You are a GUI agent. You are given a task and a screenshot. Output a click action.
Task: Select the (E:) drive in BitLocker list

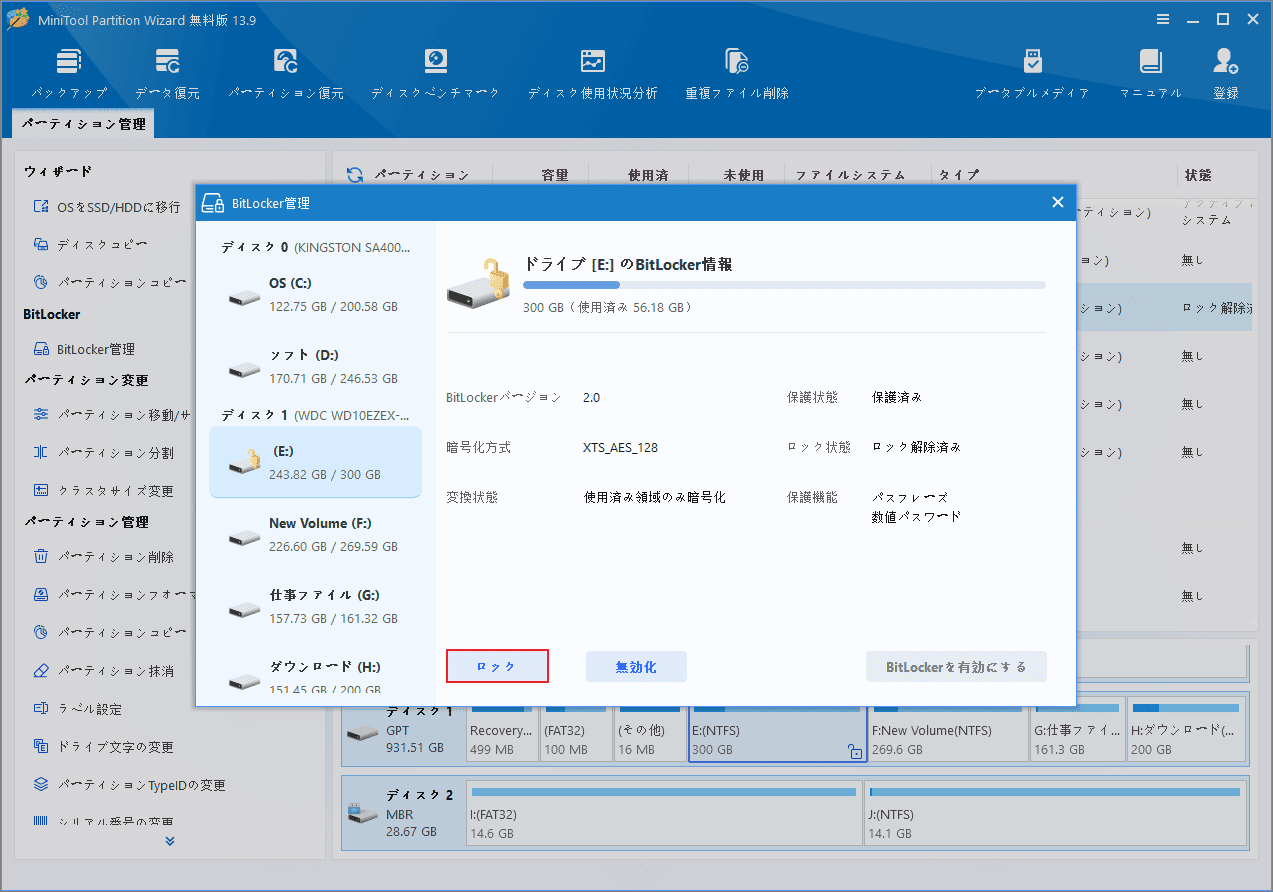(x=315, y=462)
